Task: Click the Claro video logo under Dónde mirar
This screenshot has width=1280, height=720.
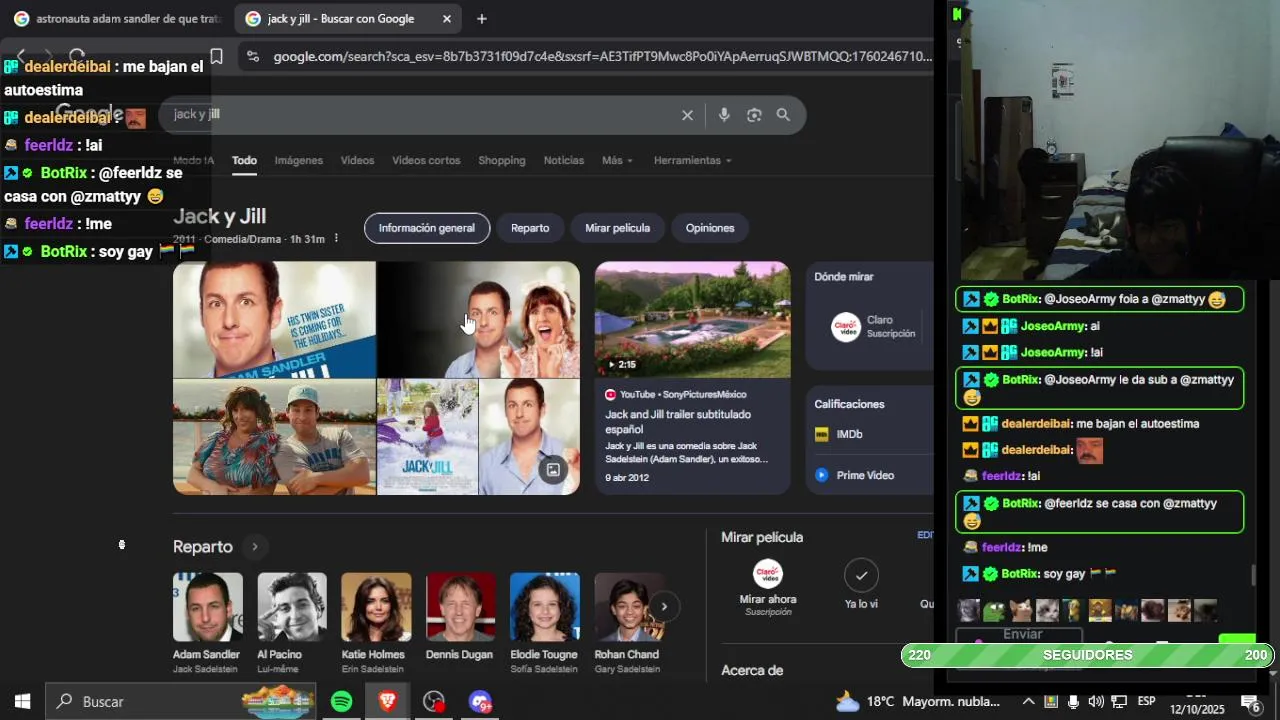Action: [846, 327]
